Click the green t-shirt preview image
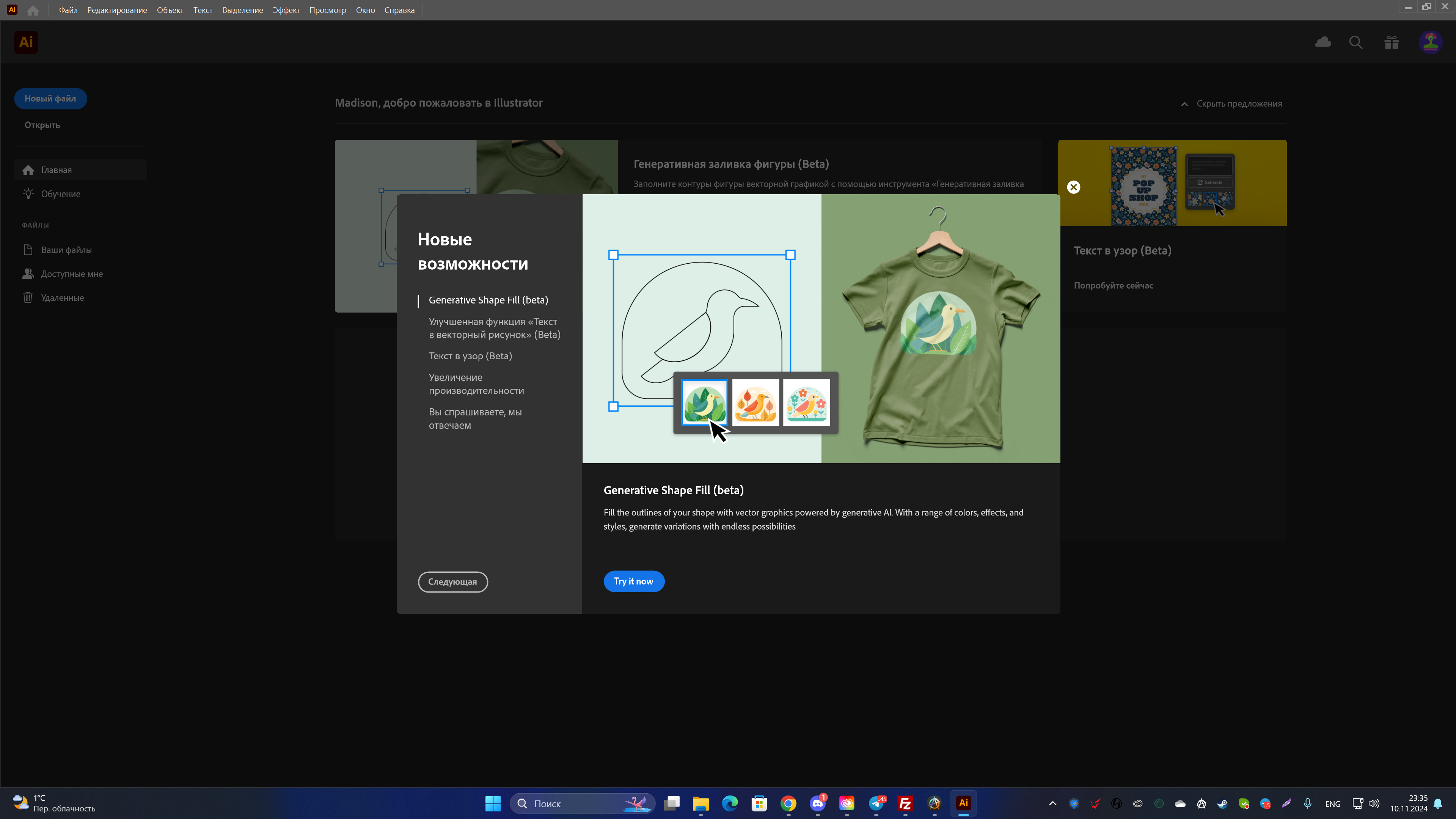Screen dimensions: 1456x819 click(x=941, y=329)
